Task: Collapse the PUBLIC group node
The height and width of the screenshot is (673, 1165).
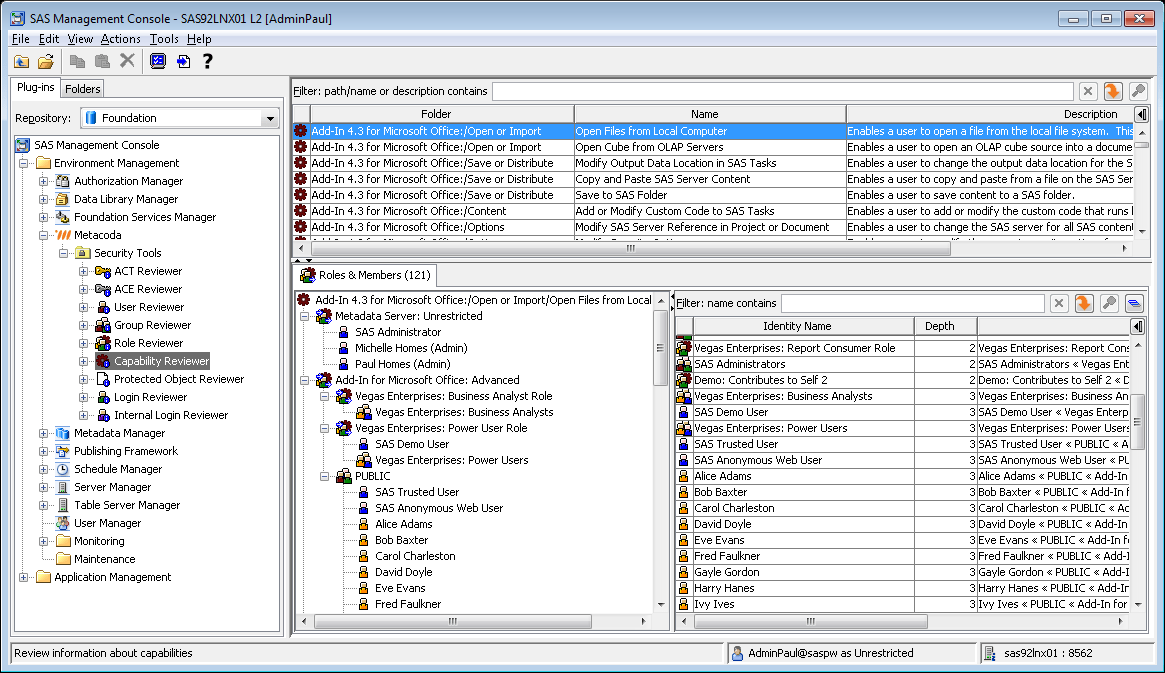Action: 324,476
